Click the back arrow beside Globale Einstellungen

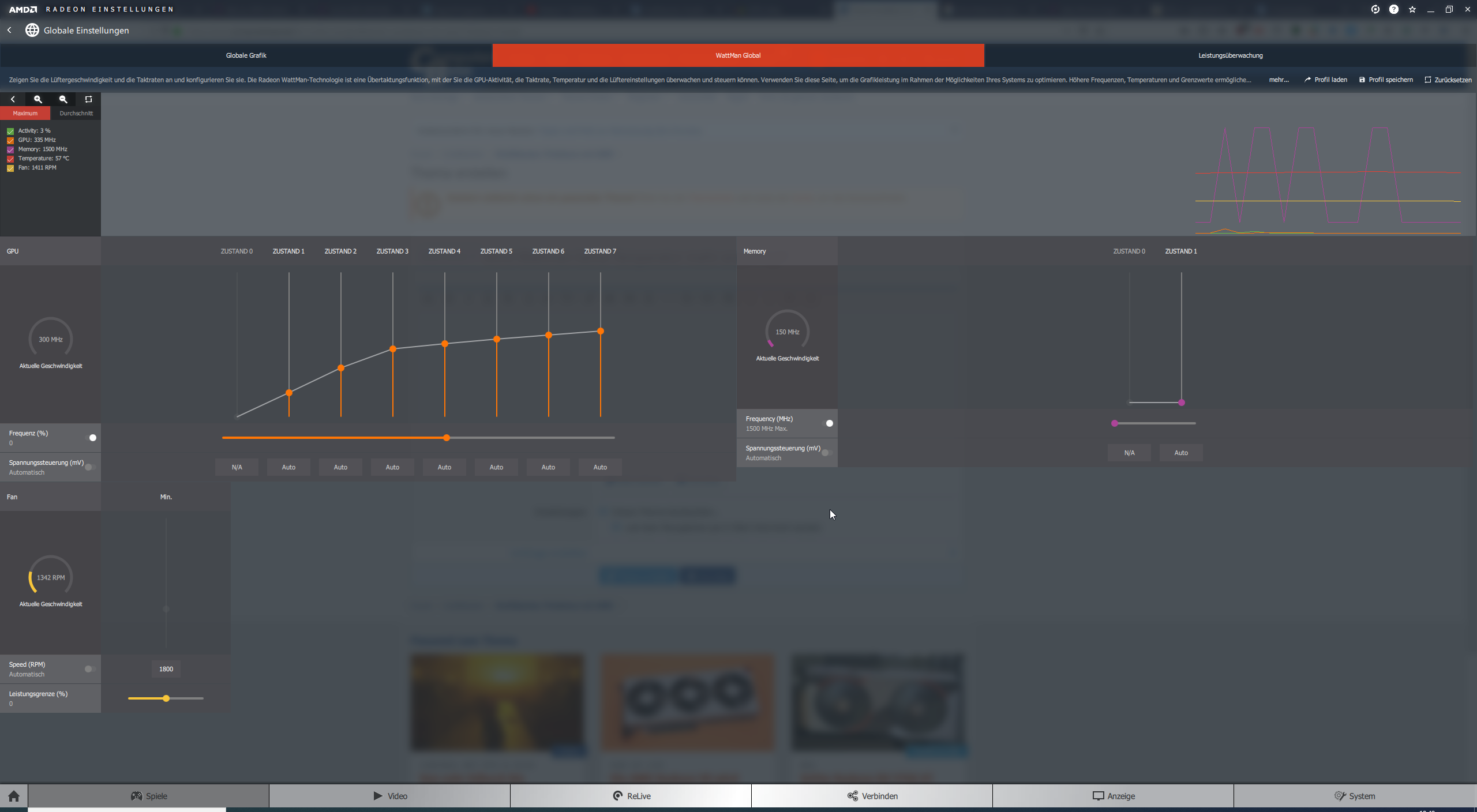(10, 30)
